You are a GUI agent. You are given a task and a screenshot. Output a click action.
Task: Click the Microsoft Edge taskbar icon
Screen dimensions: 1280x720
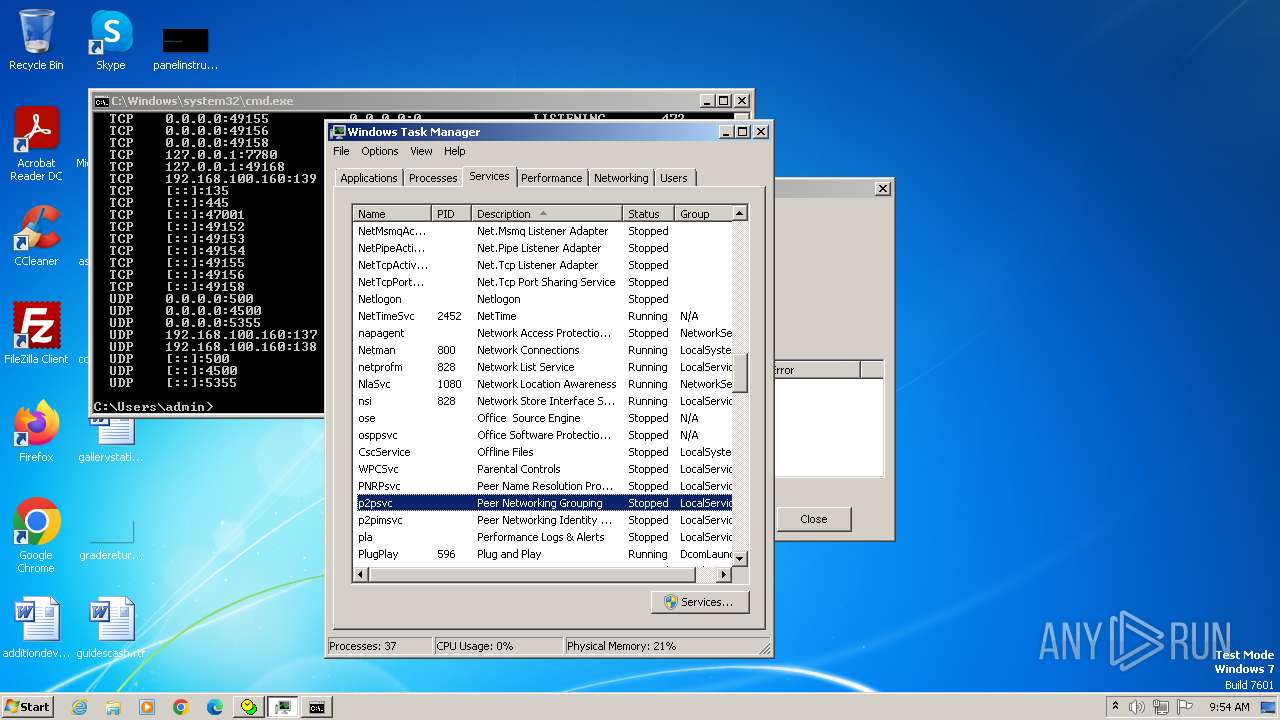[x=215, y=707]
